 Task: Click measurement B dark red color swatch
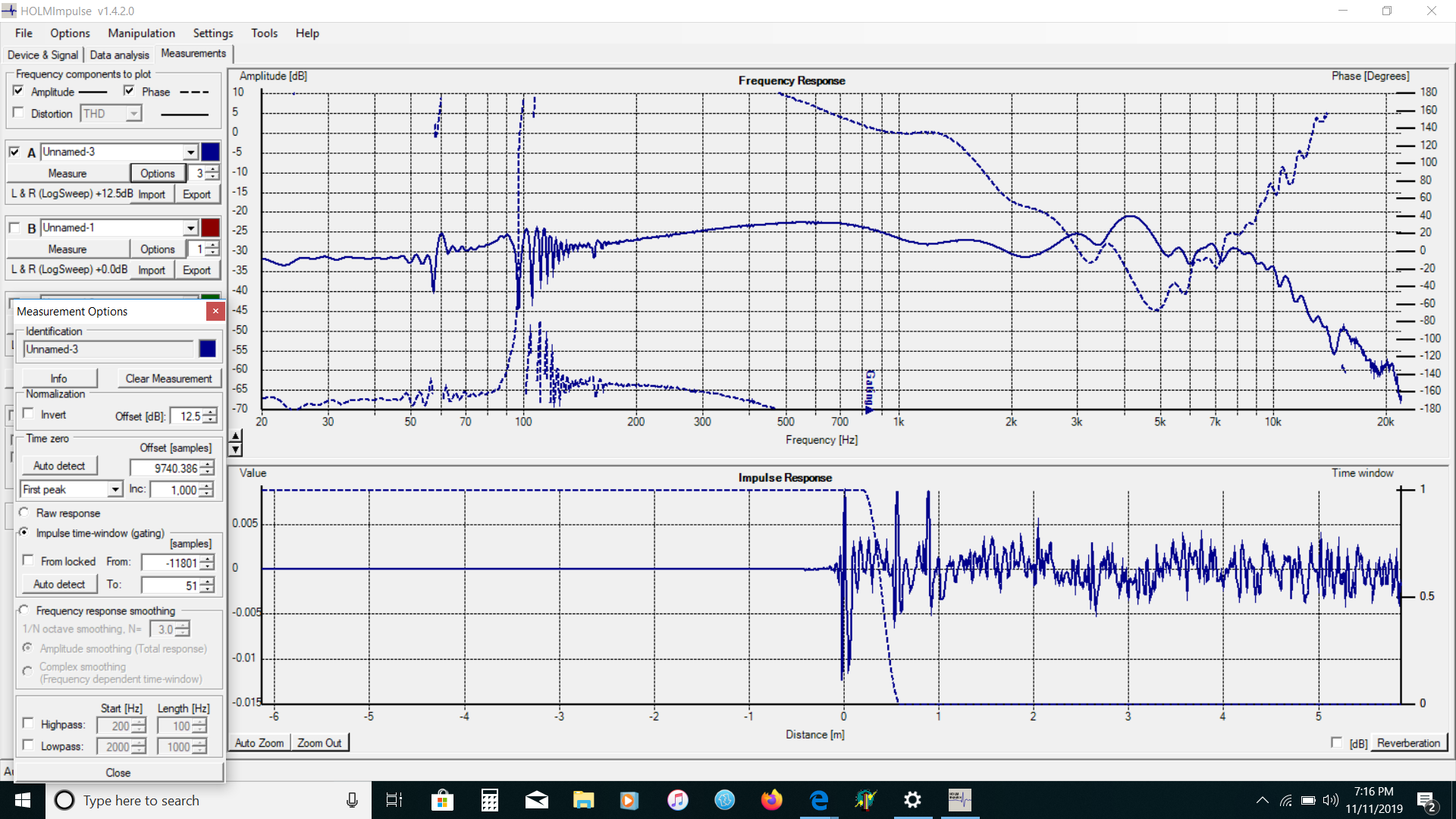[210, 228]
